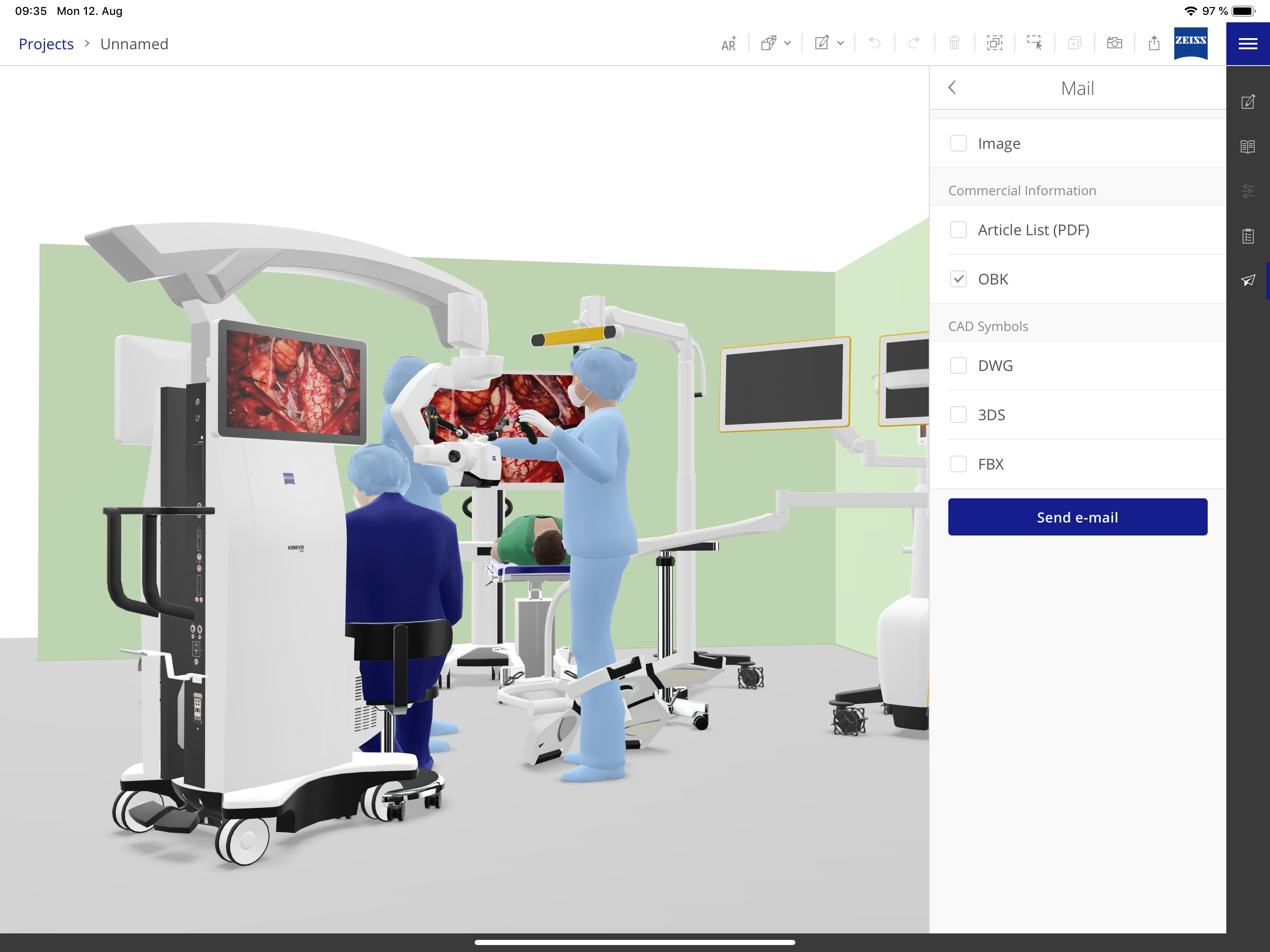Activate the marquee selection tool
1270x952 pixels.
click(x=1035, y=43)
